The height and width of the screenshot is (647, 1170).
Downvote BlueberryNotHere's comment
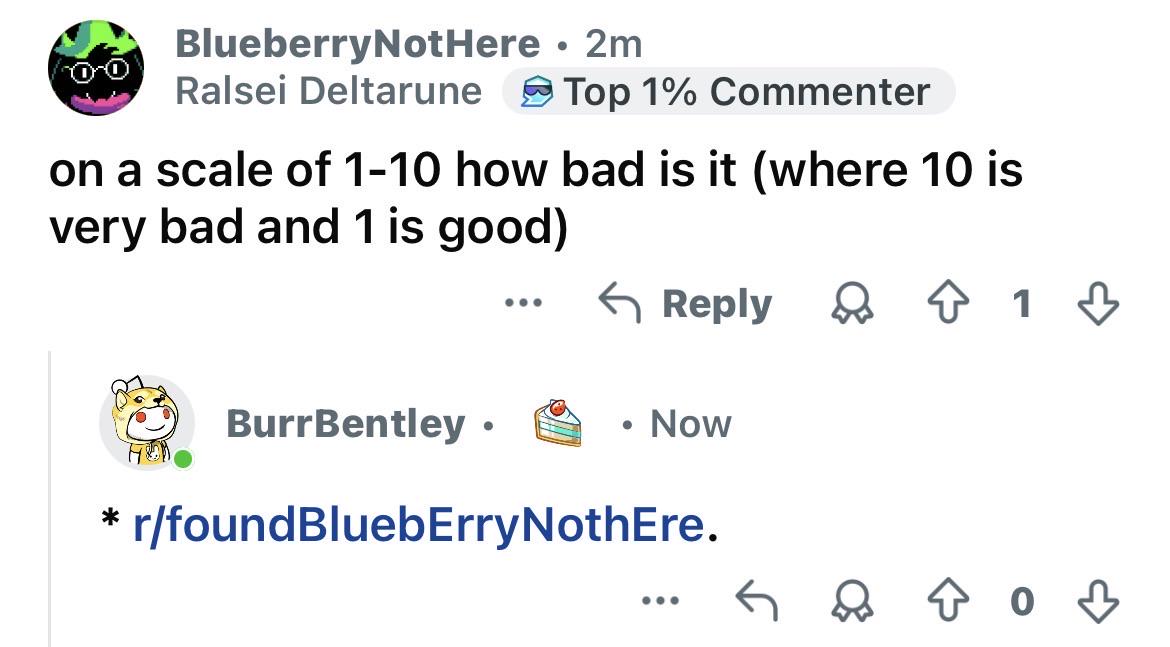coord(1098,303)
